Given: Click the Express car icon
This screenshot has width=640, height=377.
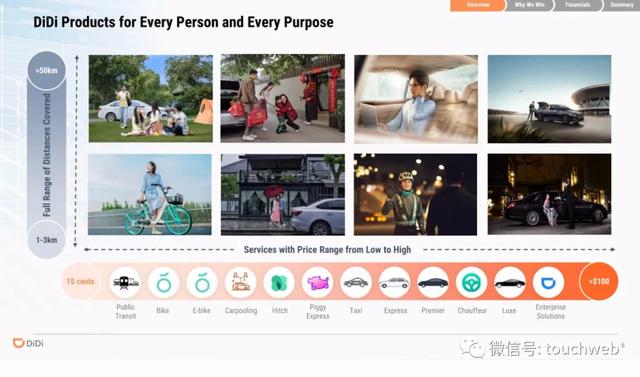Looking at the screenshot, I should [x=394, y=282].
